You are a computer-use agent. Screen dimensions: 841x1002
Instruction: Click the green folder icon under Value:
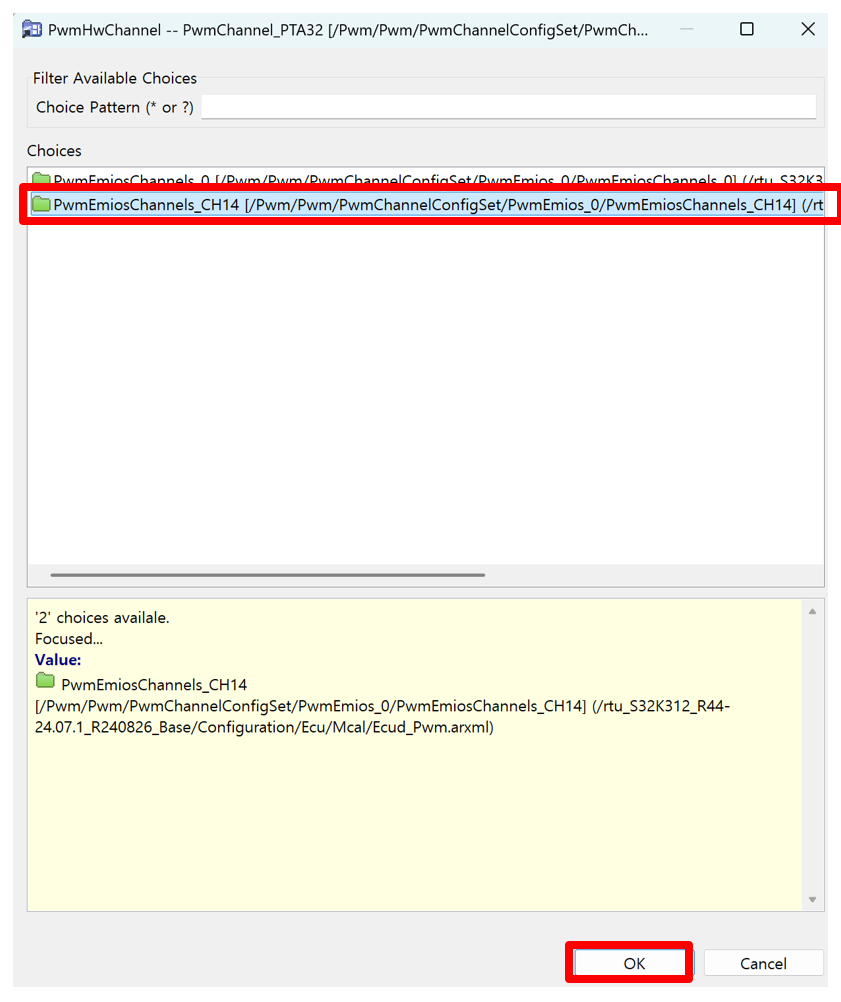[45, 682]
